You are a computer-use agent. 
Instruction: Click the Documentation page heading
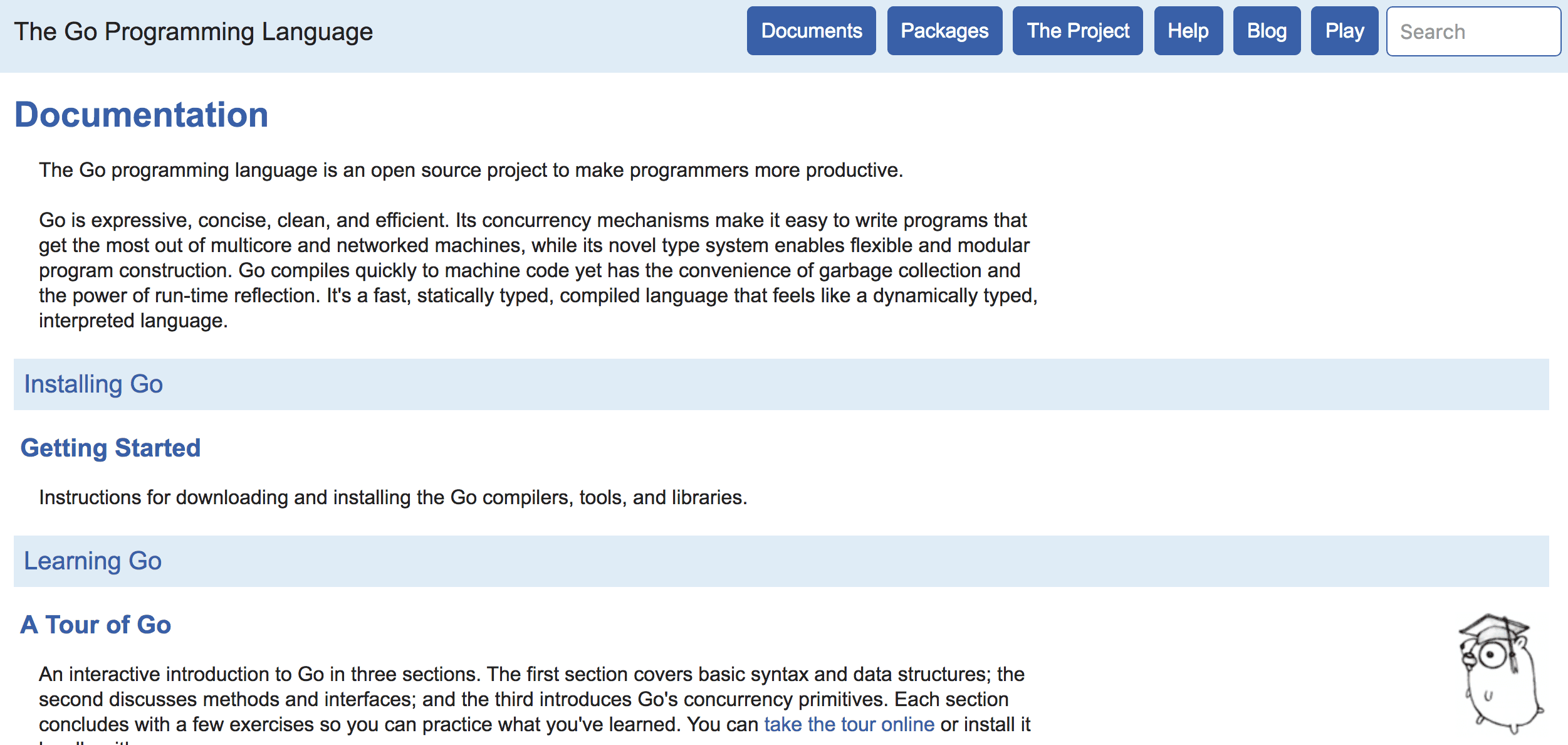pos(141,115)
